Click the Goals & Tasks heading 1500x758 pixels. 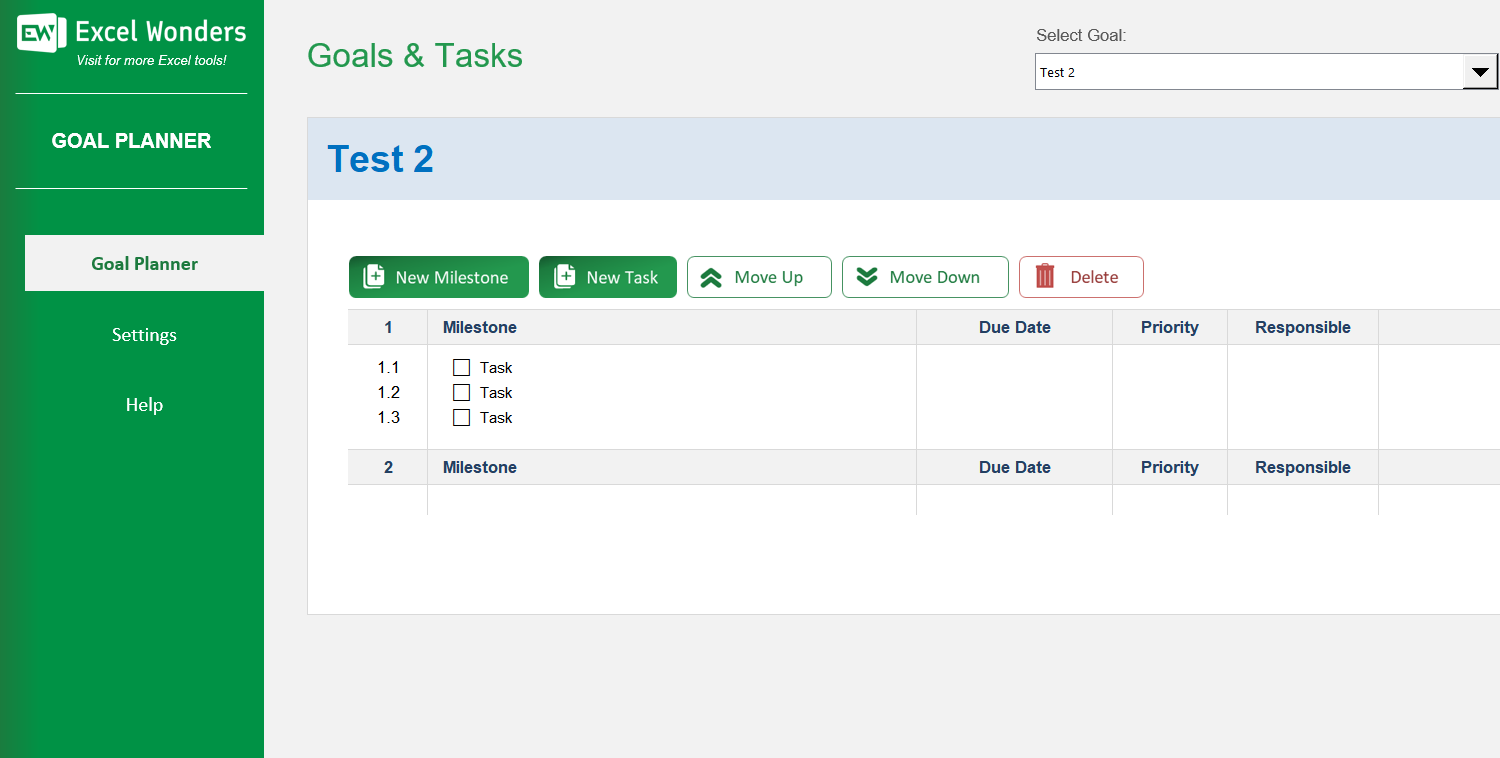pyautogui.click(x=414, y=56)
